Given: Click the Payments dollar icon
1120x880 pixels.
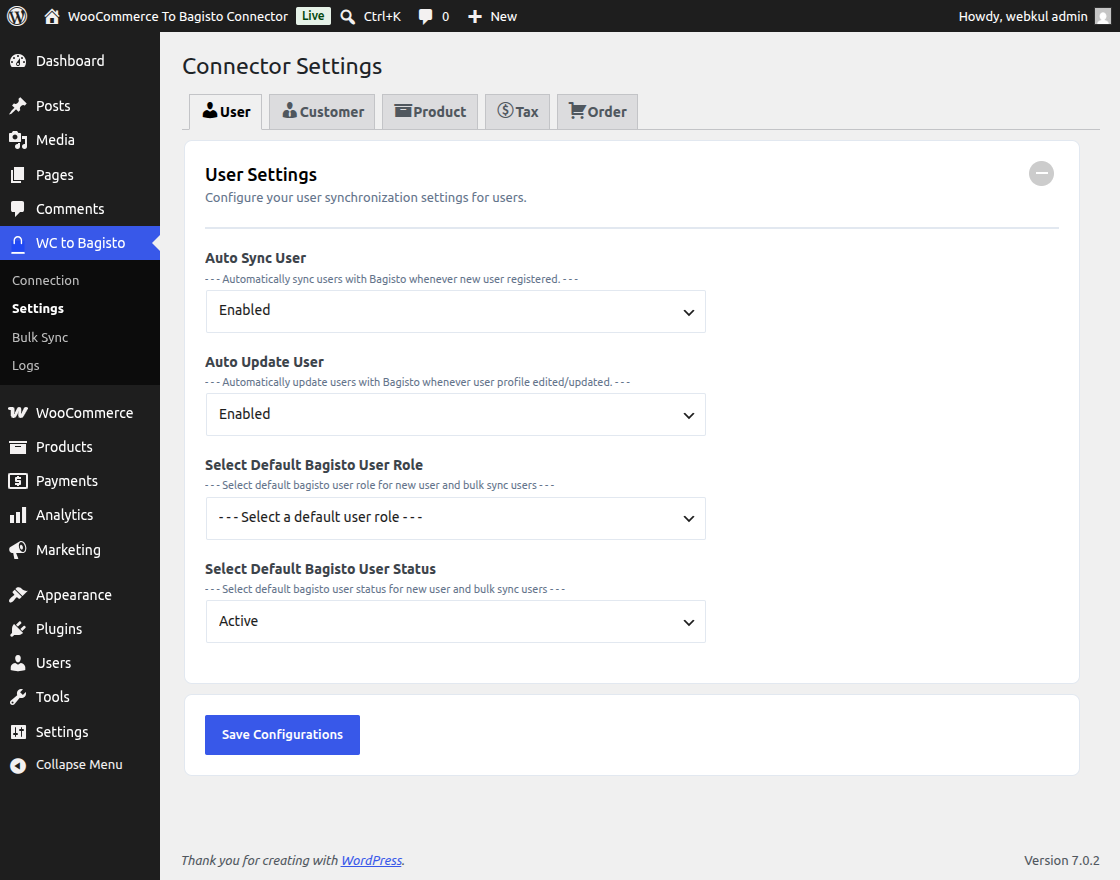Looking at the screenshot, I should tap(18, 481).
